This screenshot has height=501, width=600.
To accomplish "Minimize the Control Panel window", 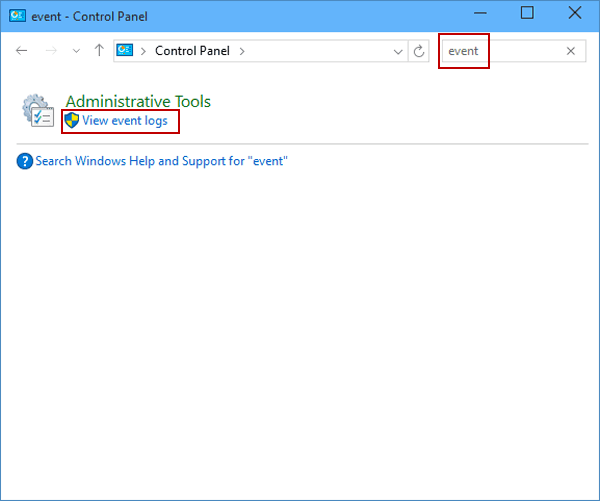I will [x=480, y=13].
